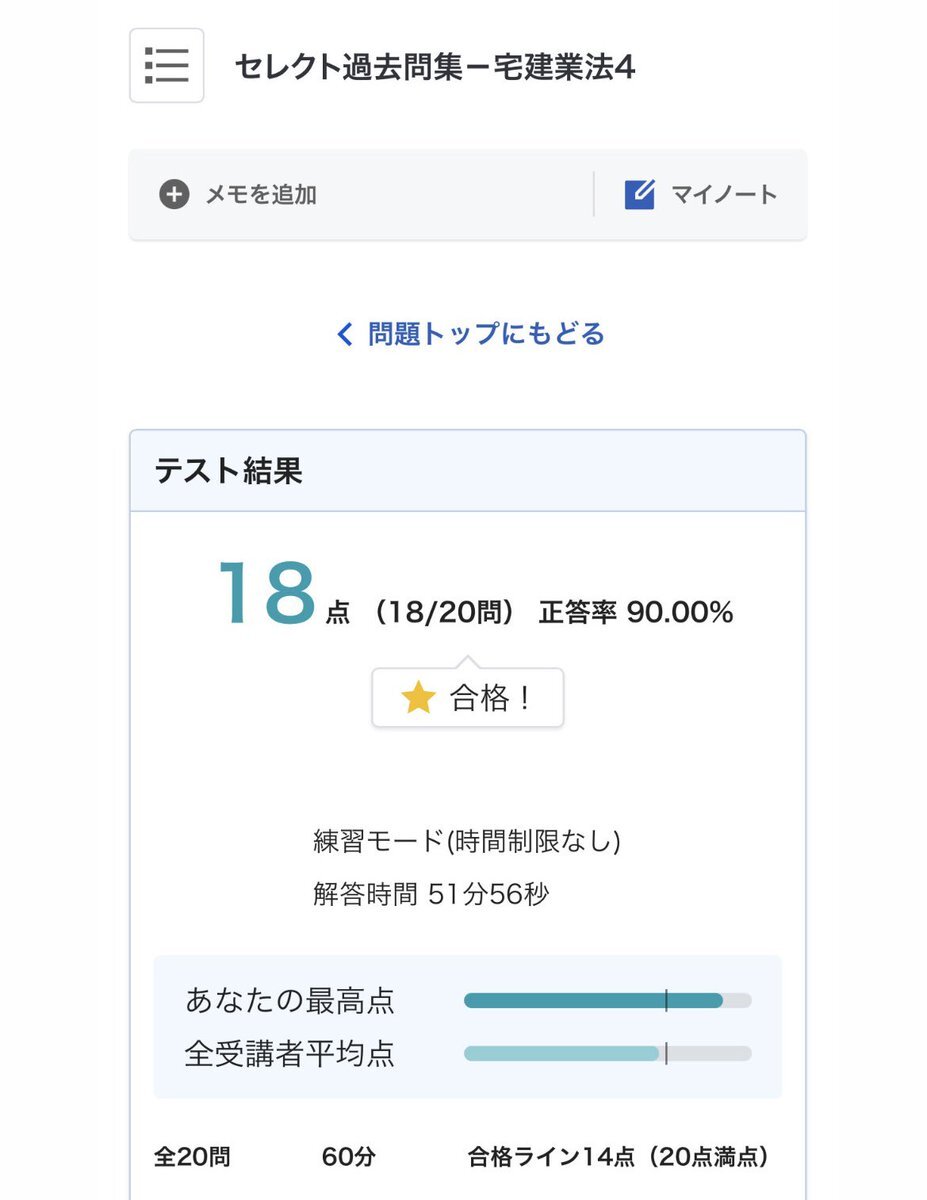This screenshot has width=927, height=1200.
Task: Click the large 18 score number
Action: (x=266, y=595)
